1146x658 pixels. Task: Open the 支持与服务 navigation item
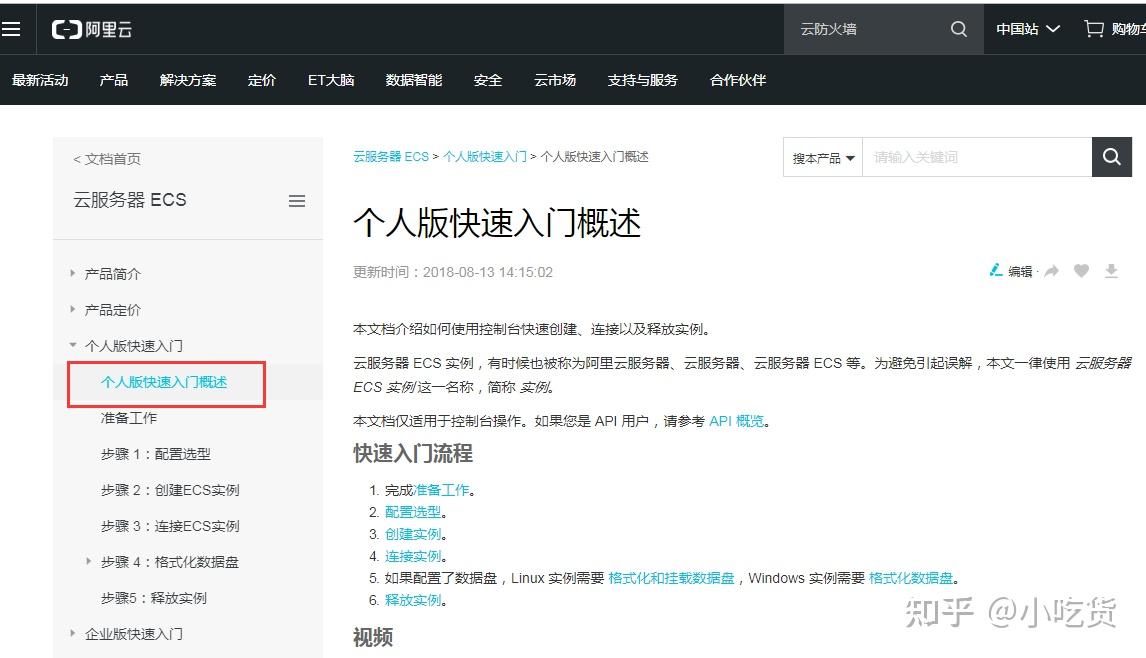pos(642,80)
